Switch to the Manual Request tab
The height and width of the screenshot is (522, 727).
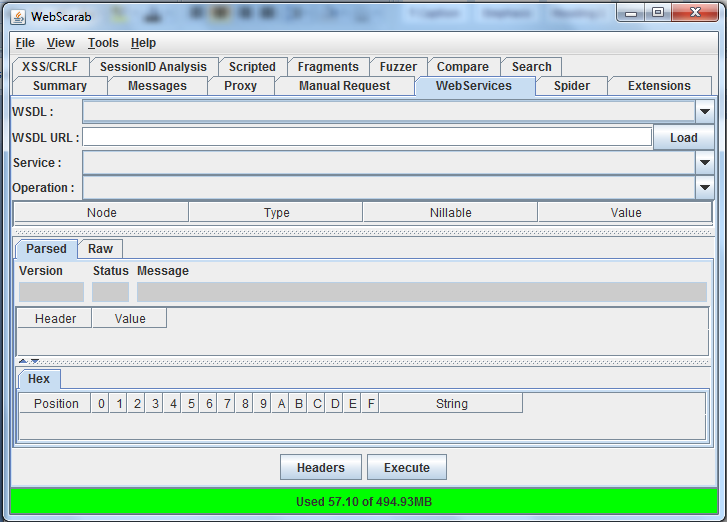(344, 86)
